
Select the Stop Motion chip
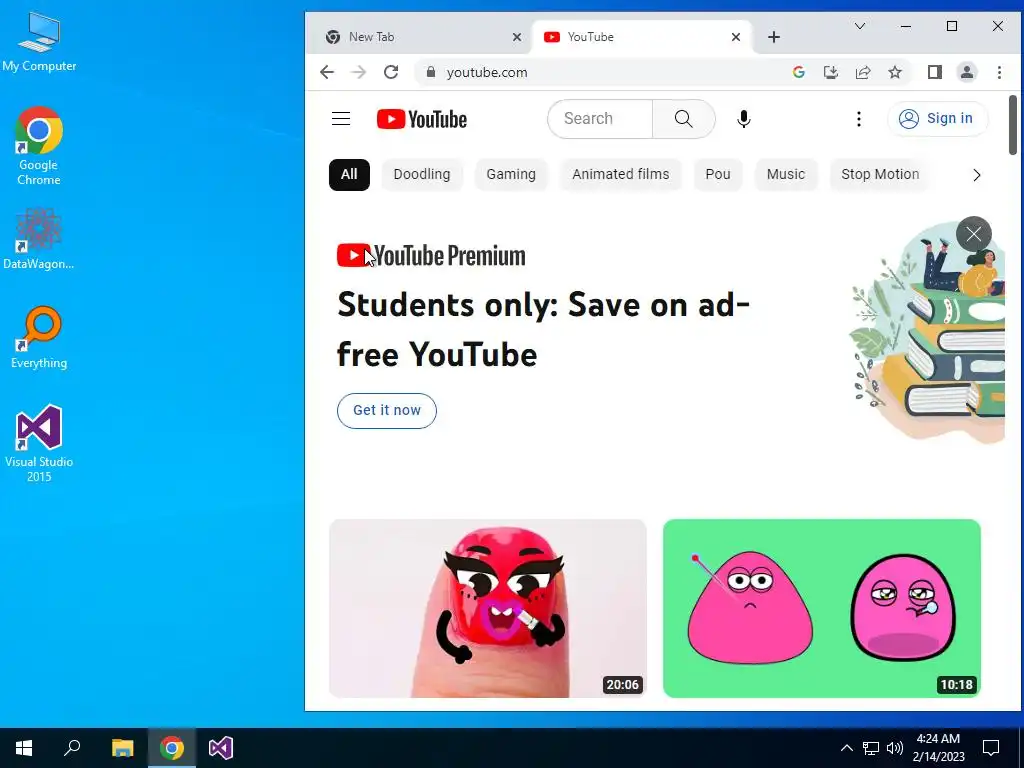coord(880,174)
